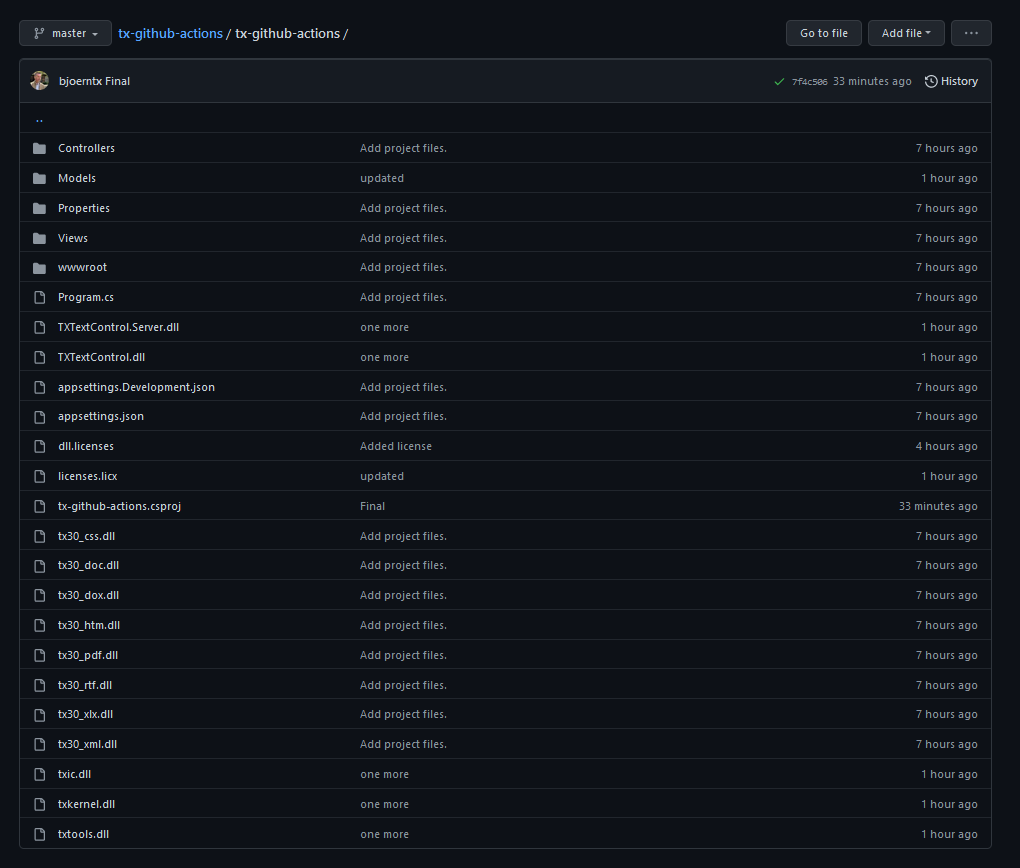Click the file icon beside tx30_rtf.dll
The image size is (1020, 868).
tap(40, 685)
